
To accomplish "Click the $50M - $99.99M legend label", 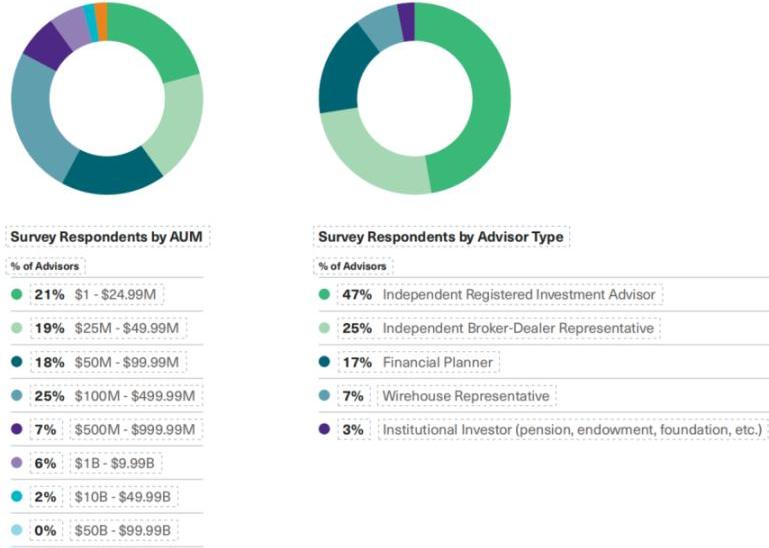I will (x=126, y=362).
